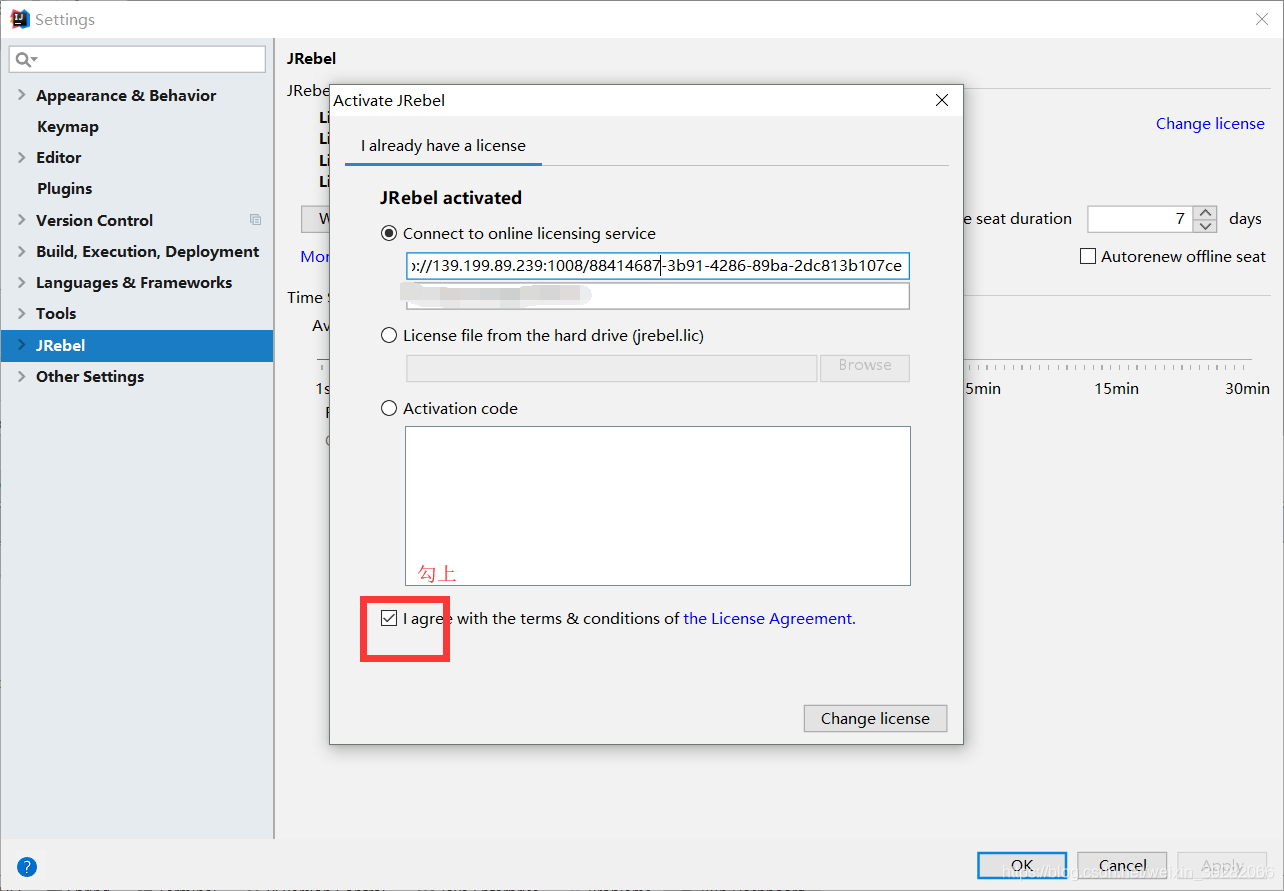
Task: Increase offline seat duration days
Action: [1206, 212]
